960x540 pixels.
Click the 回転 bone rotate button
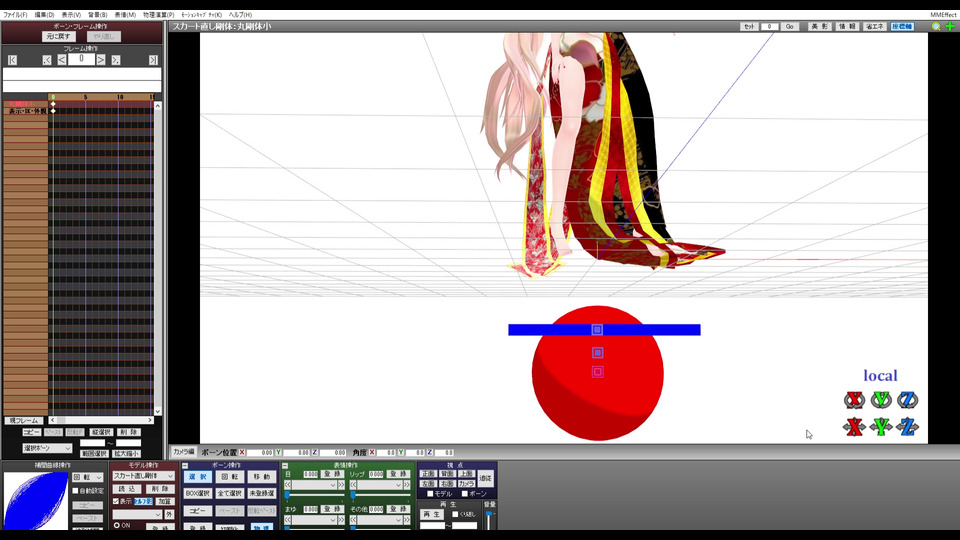click(x=230, y=476)
